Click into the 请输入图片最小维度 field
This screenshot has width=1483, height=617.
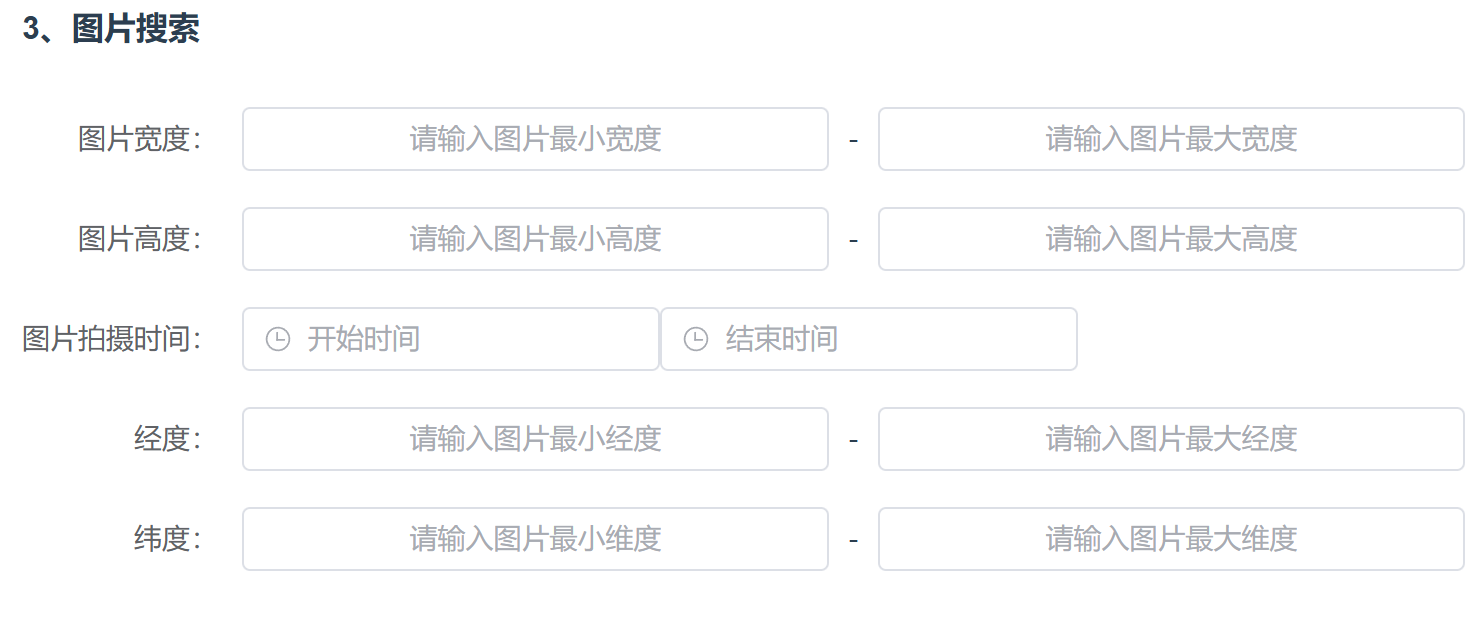click(x=535, y=539)
